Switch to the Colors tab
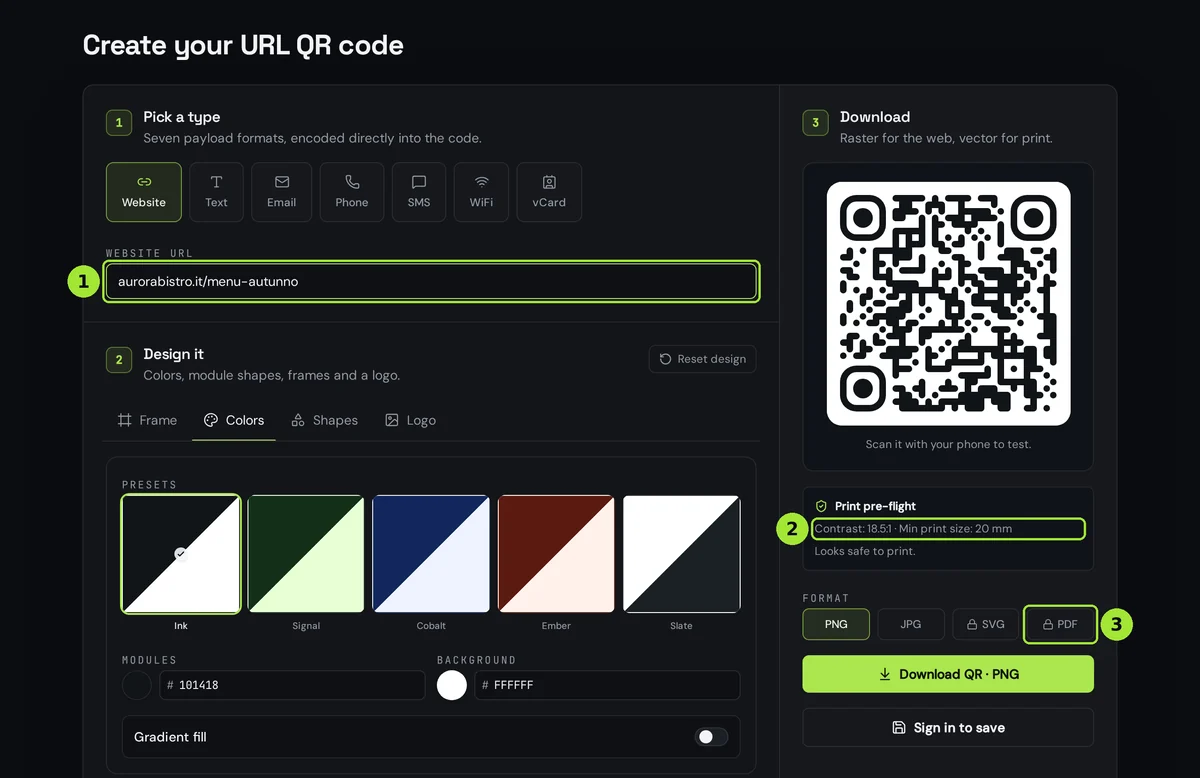Screen dimensions: 1200x778 [234, 420]
